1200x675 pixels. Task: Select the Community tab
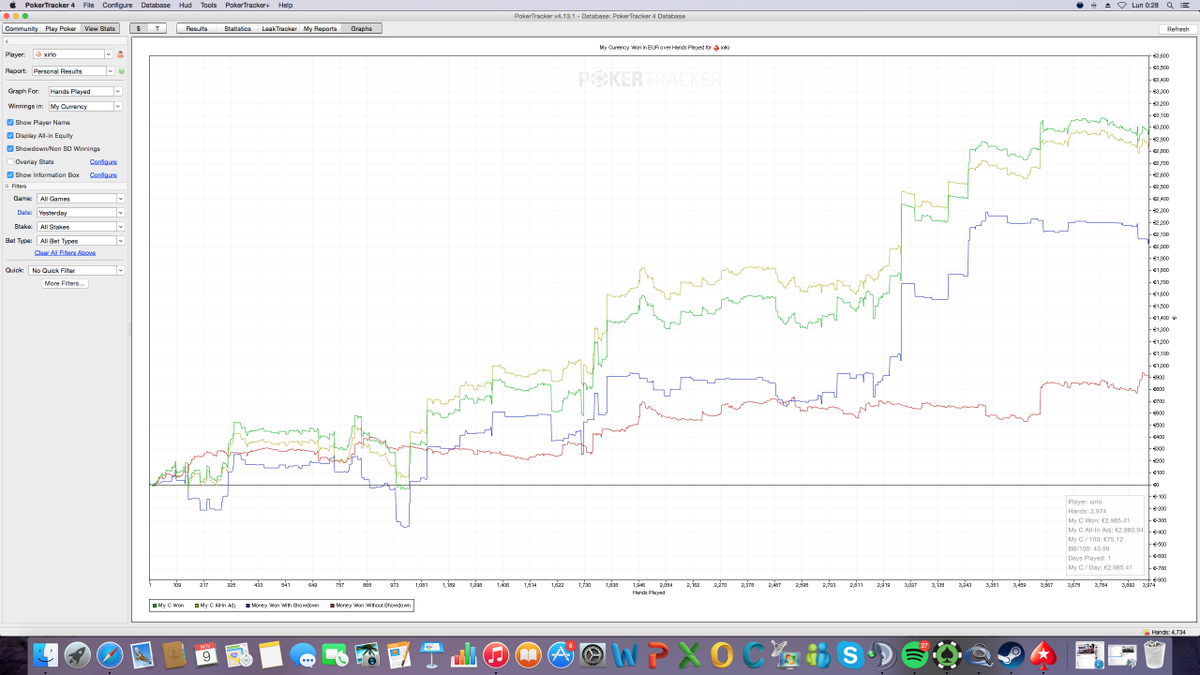[21, 29]
